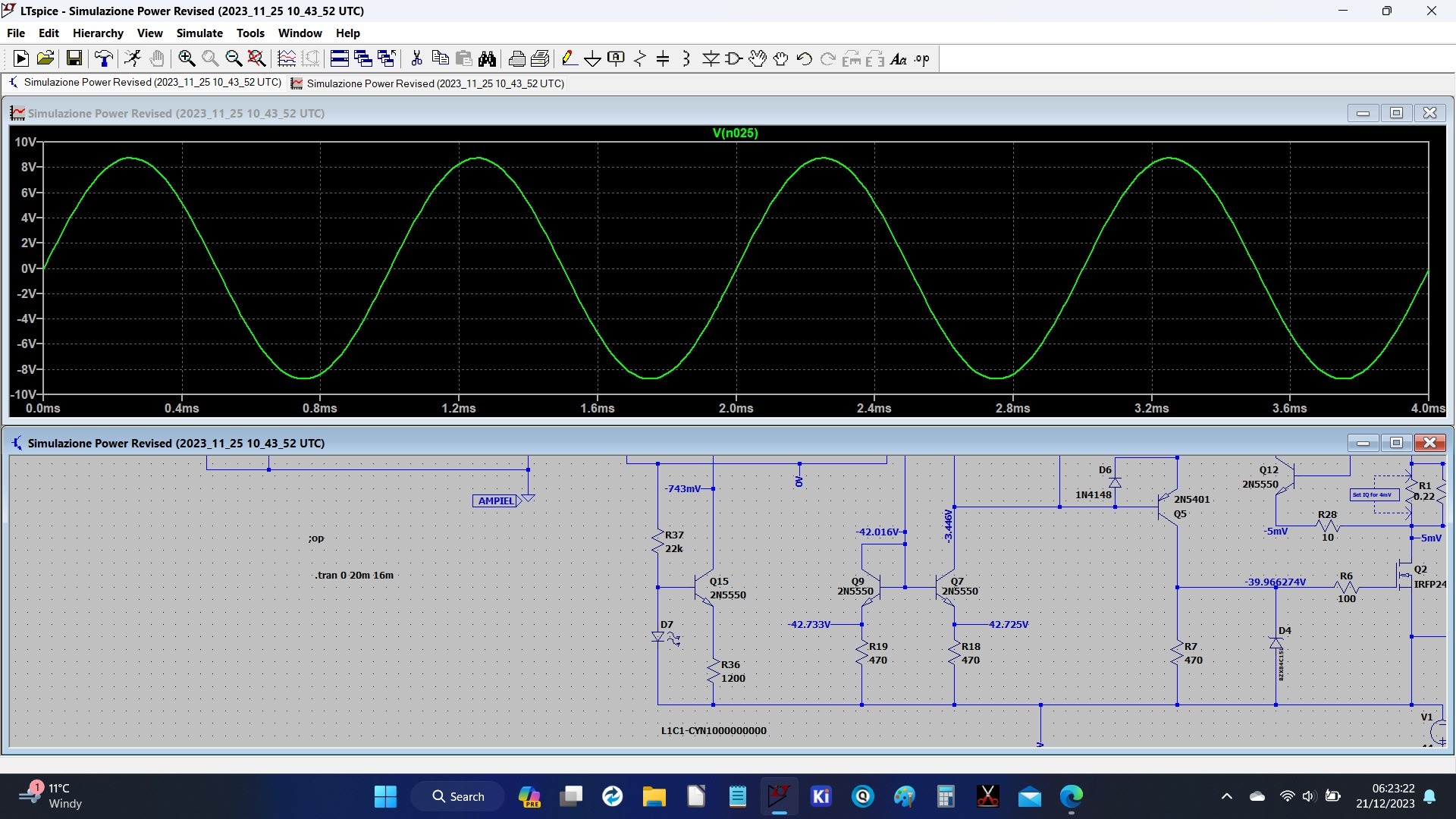Open the Window menu
1456x819 pixels.
(300, 33)
